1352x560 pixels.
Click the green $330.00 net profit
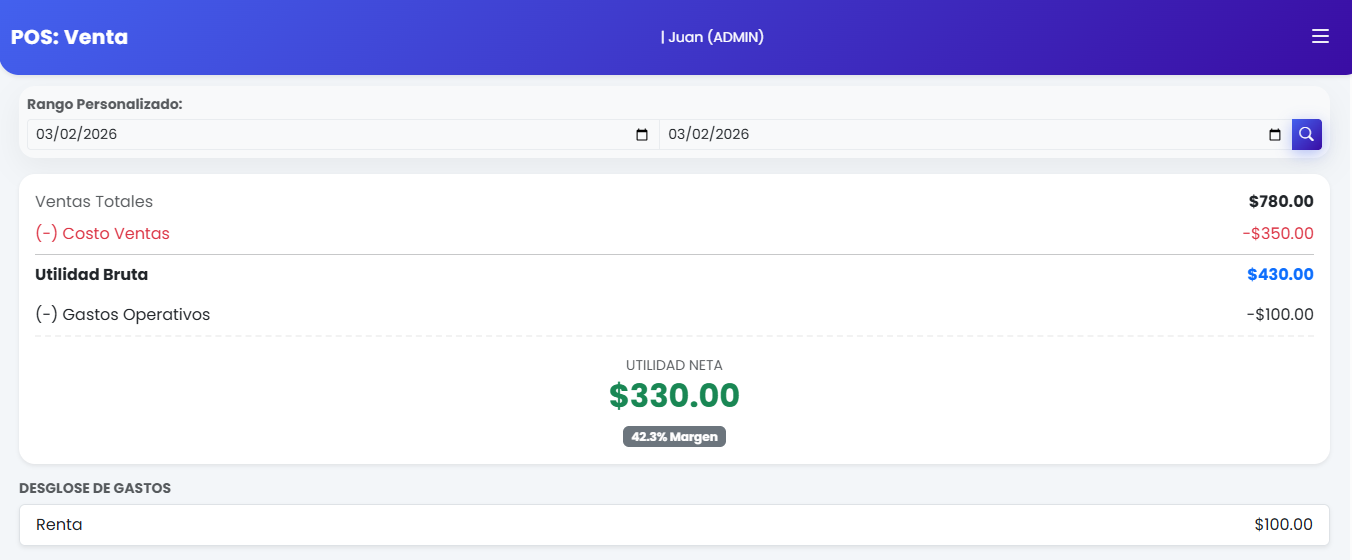pyautogui.click(x=674, y=396)
